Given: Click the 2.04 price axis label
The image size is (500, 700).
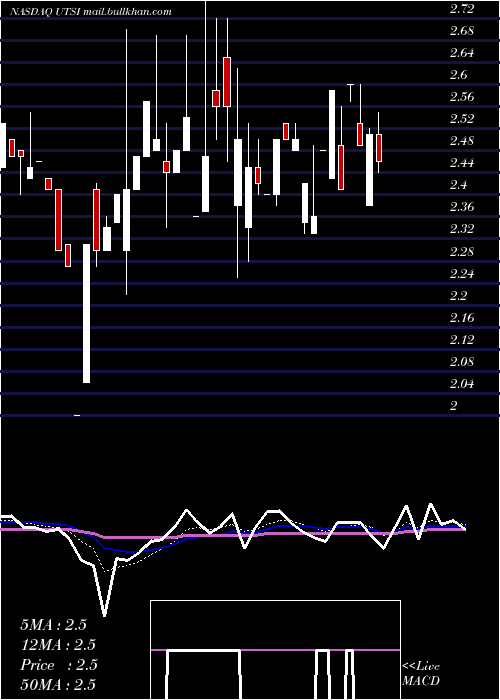Looking at the screenshot, I should tap(462, 384).
